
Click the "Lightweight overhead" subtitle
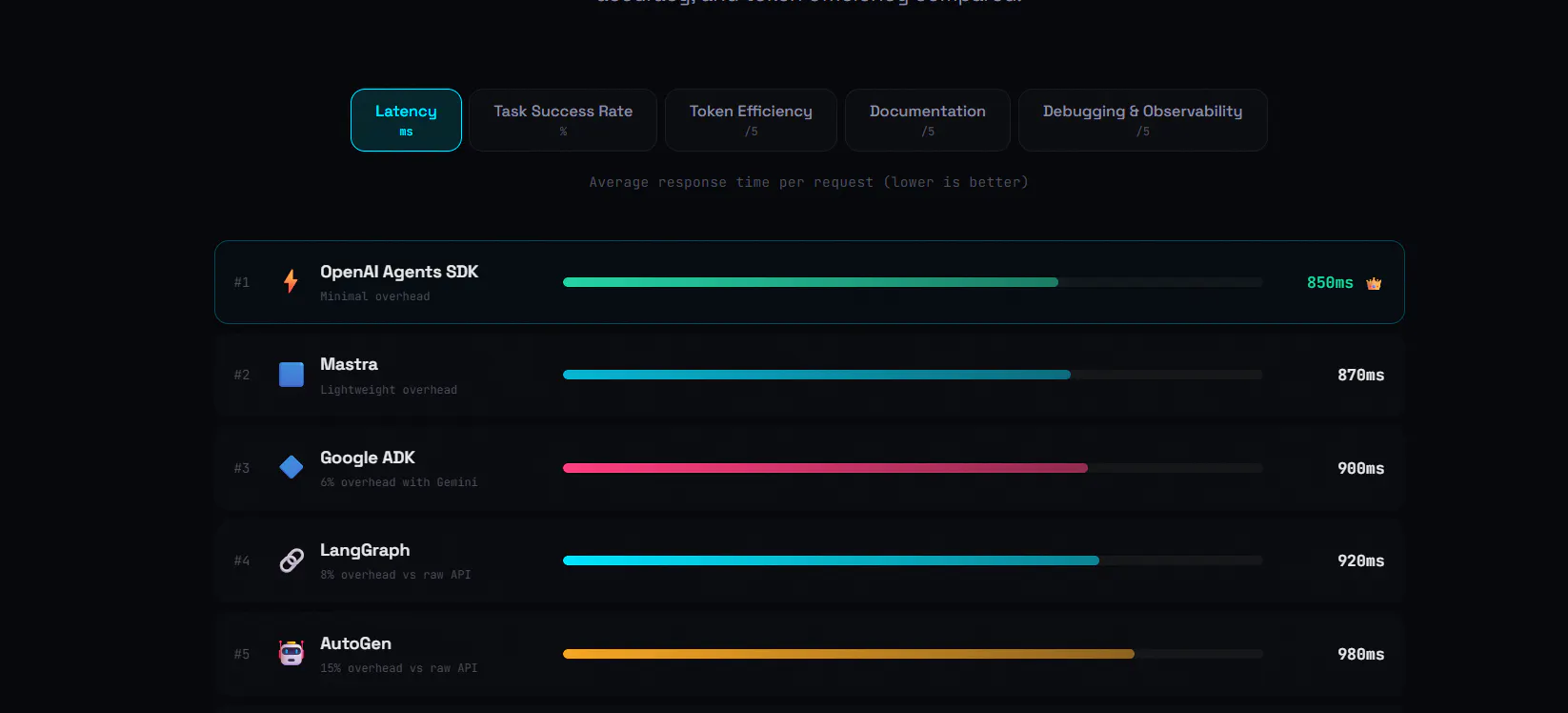click(389, 390)
